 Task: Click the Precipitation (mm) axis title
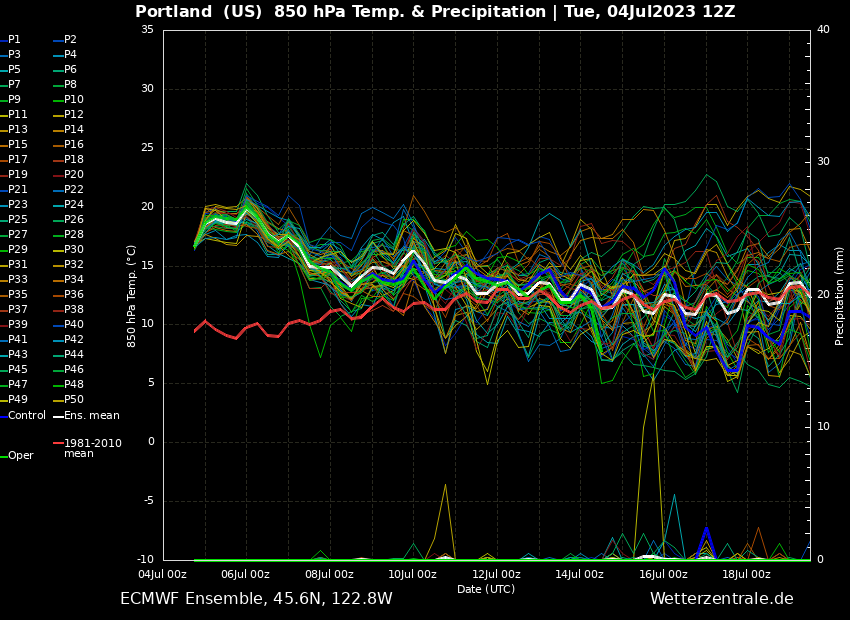(x=840, y=295)
